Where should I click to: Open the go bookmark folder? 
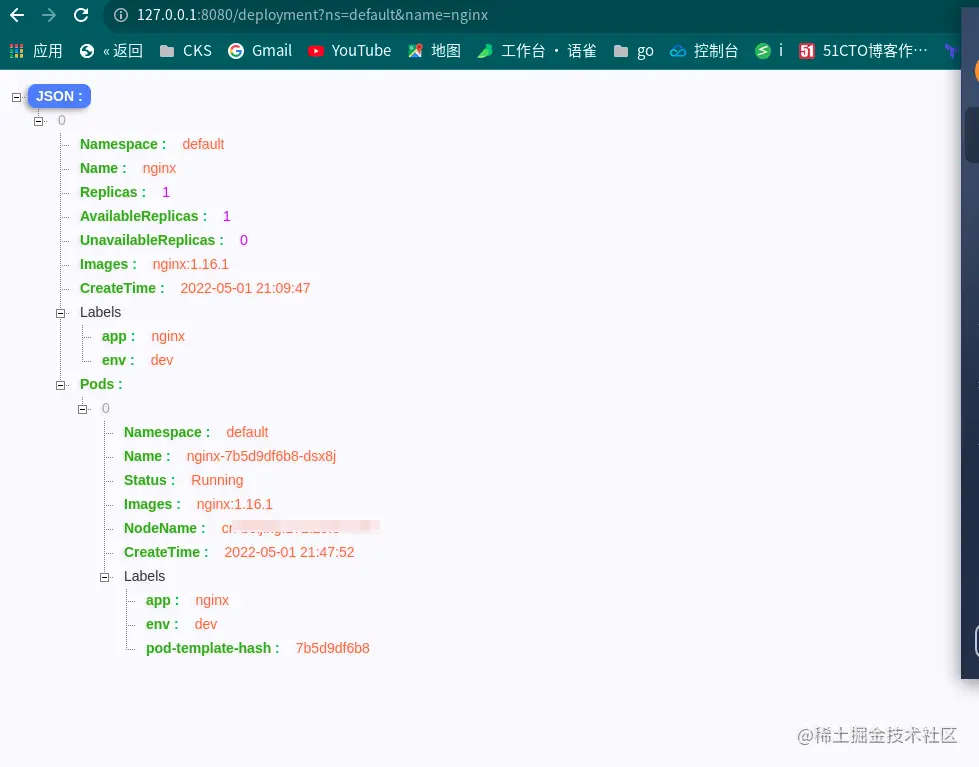coord(633,51)
